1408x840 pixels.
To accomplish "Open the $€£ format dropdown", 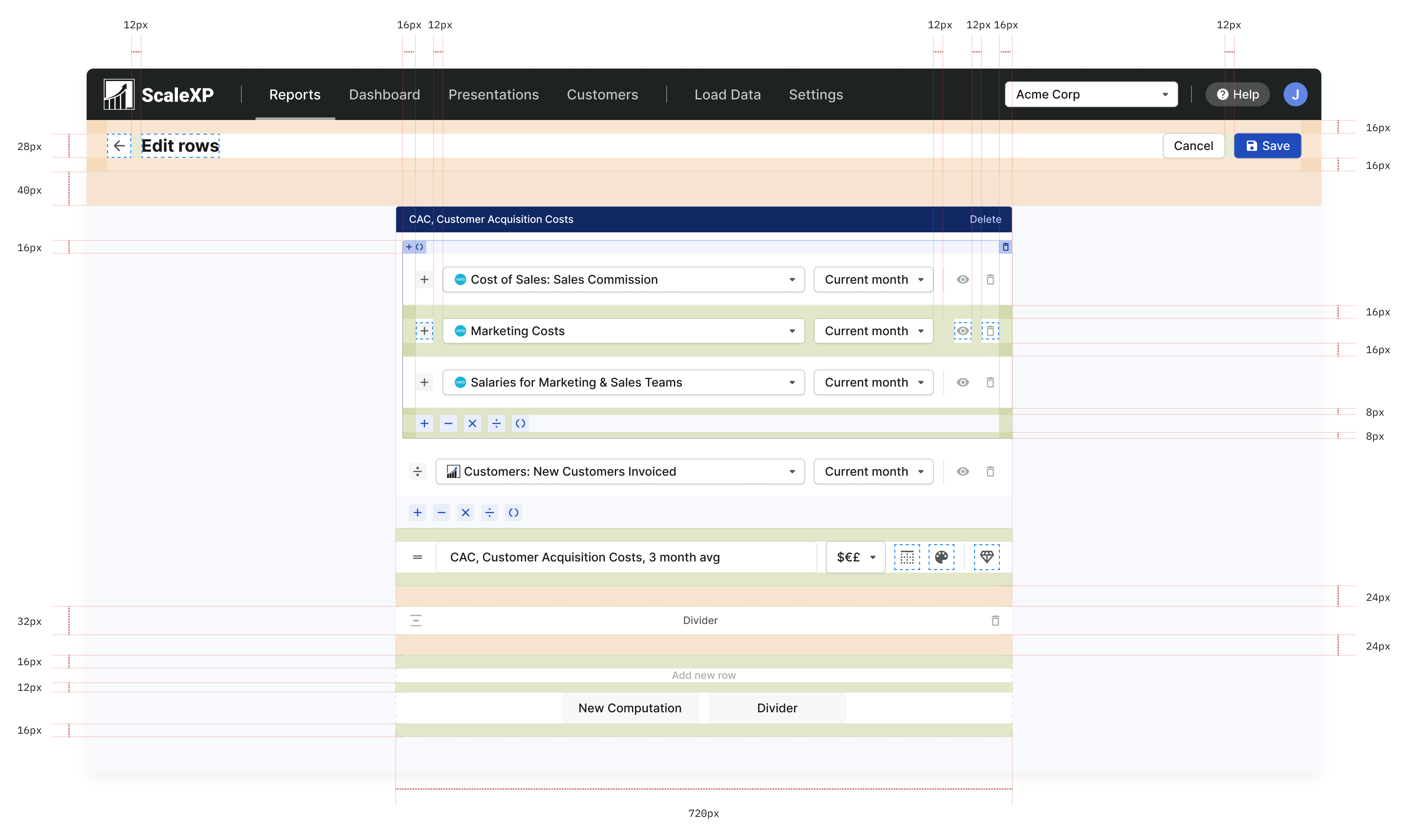I will (855, 557).
